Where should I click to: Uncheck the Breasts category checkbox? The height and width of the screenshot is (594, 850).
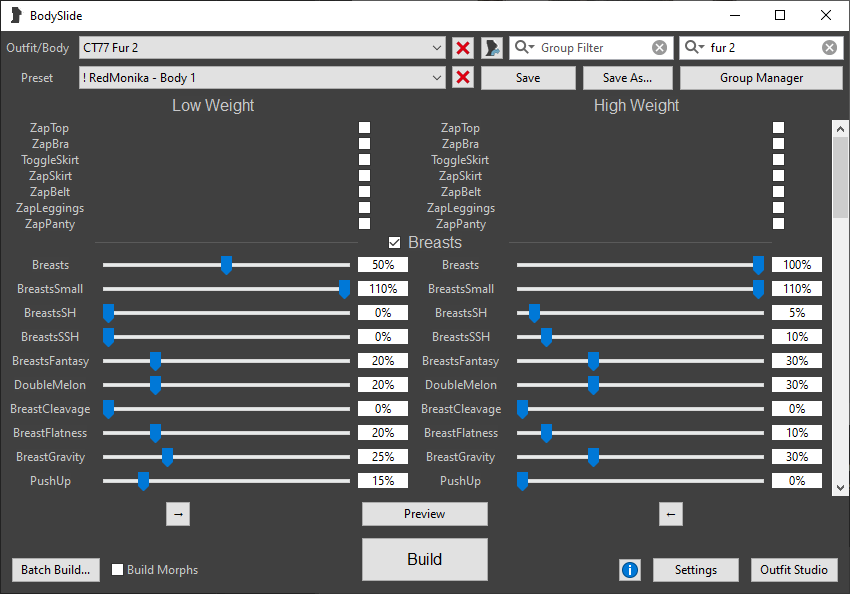pyautogui.click(x=395, y=242)
